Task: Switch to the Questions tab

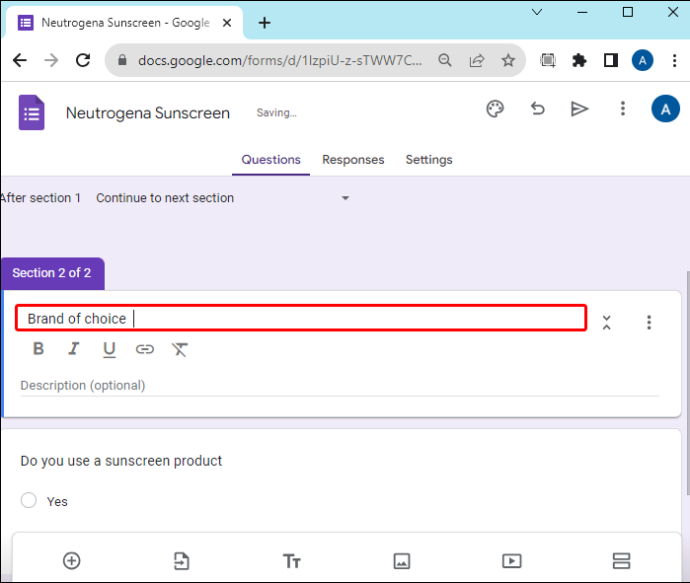Action: point(271,160)
